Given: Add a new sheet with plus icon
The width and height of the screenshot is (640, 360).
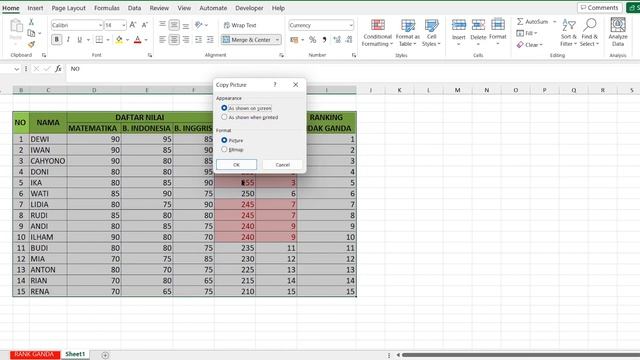Looking at the screenshot, I should click(105, 355).
